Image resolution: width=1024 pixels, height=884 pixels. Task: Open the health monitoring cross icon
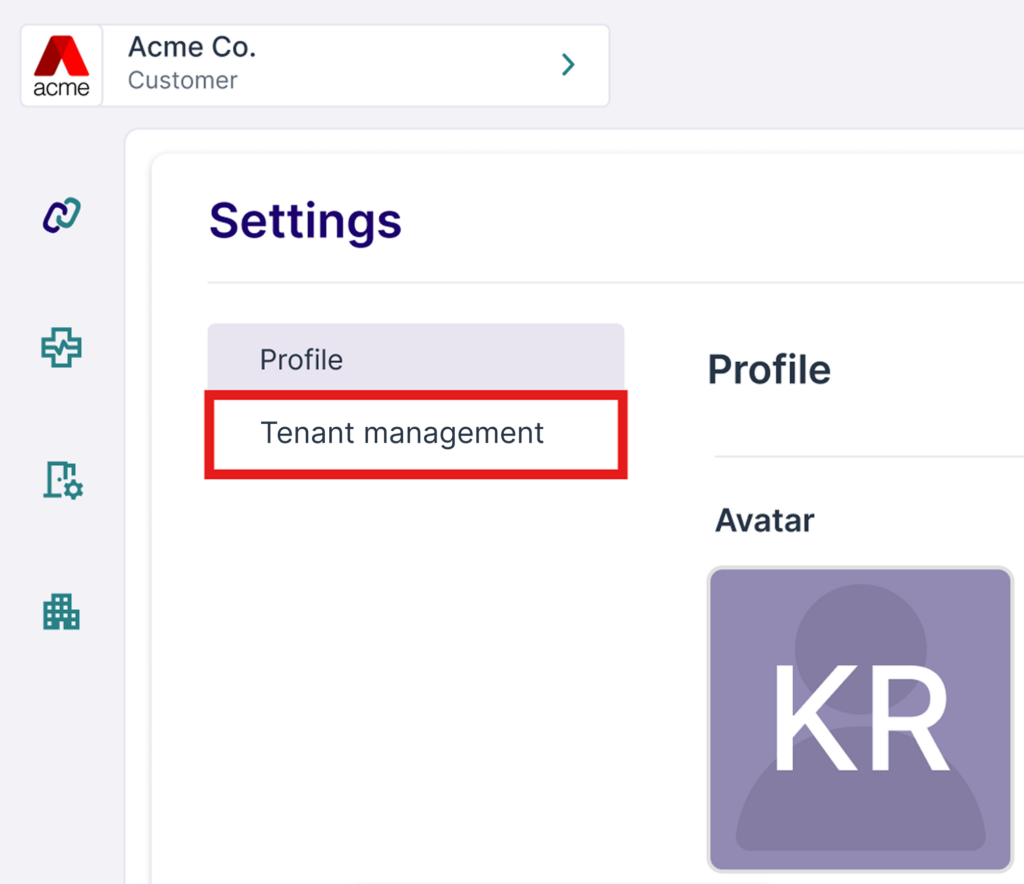point(61,347)
